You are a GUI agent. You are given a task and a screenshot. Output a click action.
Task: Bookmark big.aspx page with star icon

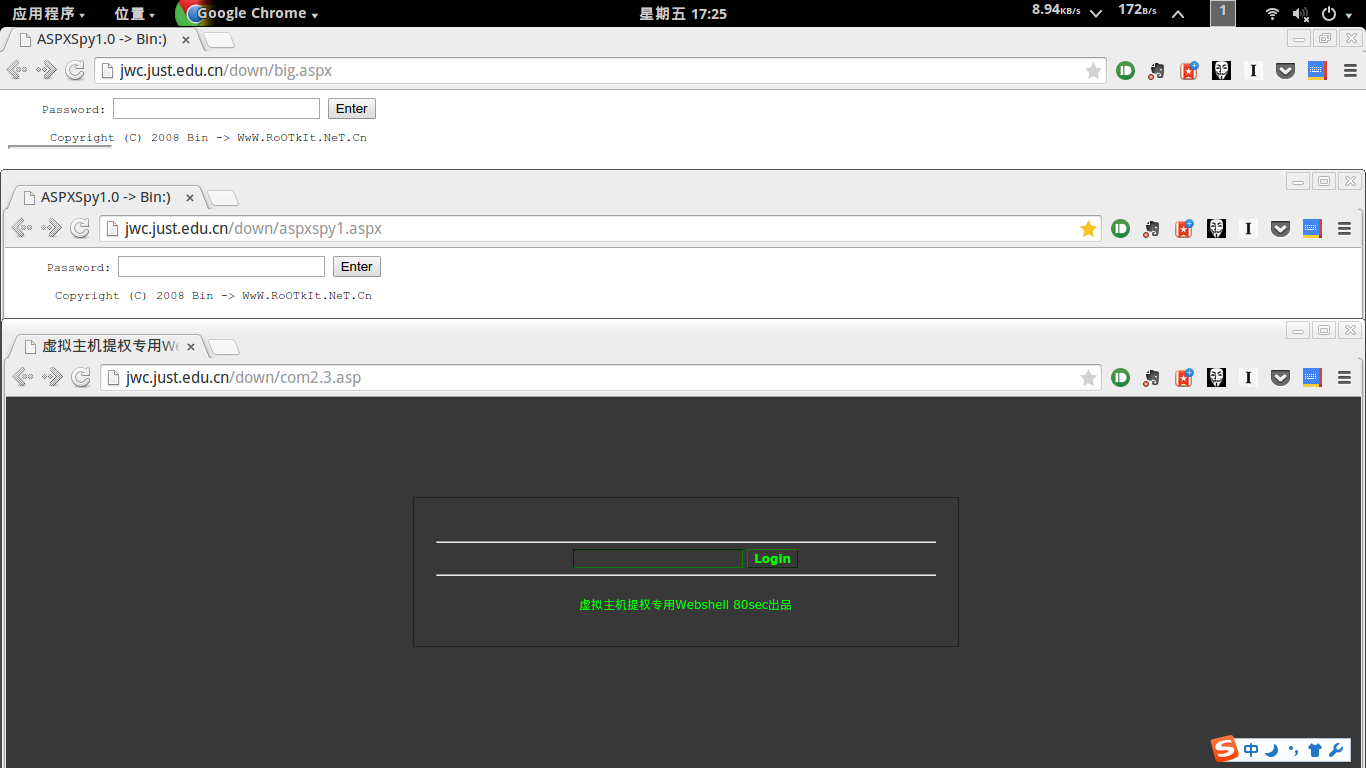[x=1093, y=70]
